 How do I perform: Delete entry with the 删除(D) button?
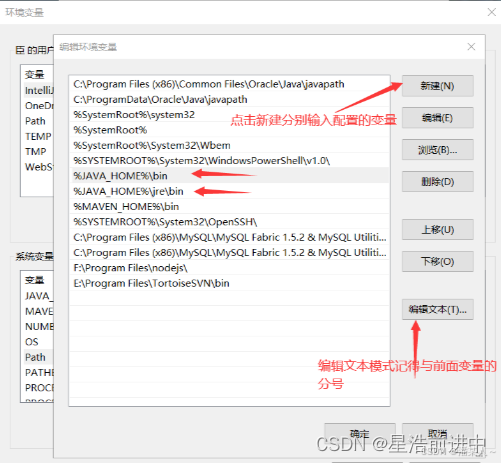[x=437, y=182]
